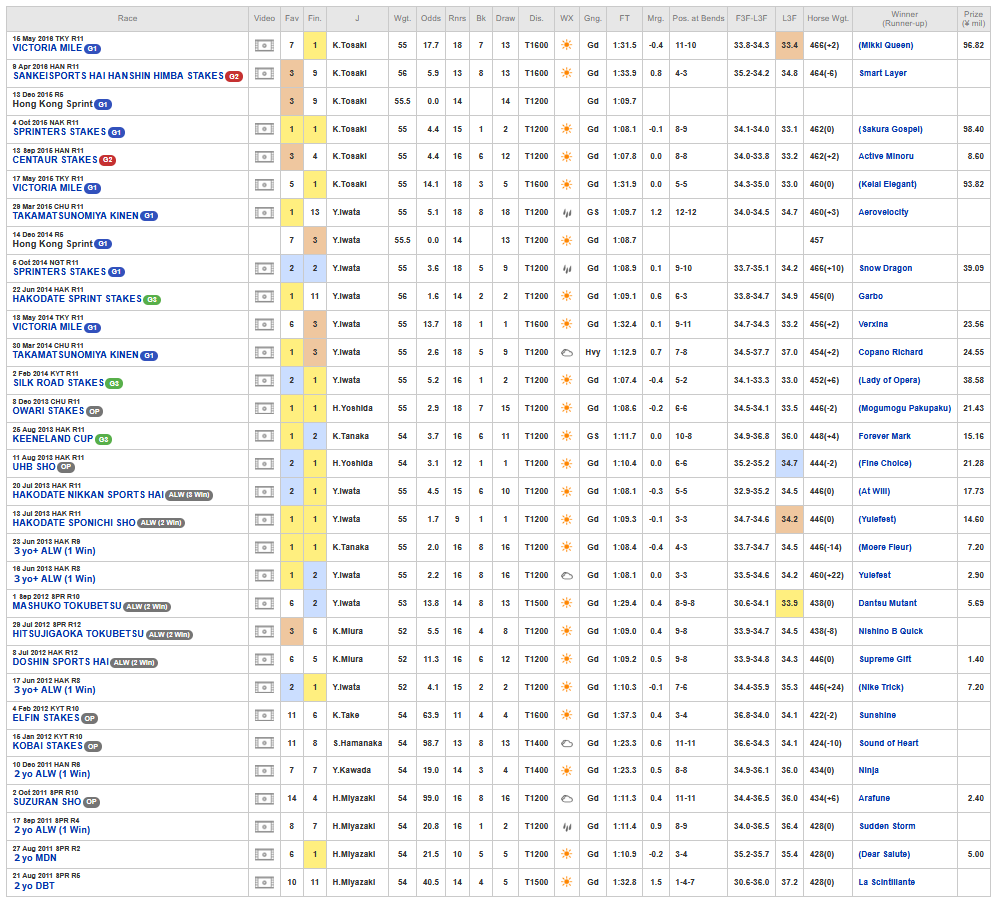Open video for 17 May 2015 Victoria Mile
This screenshot has height=904, width=993.
[x=264, y=185]
